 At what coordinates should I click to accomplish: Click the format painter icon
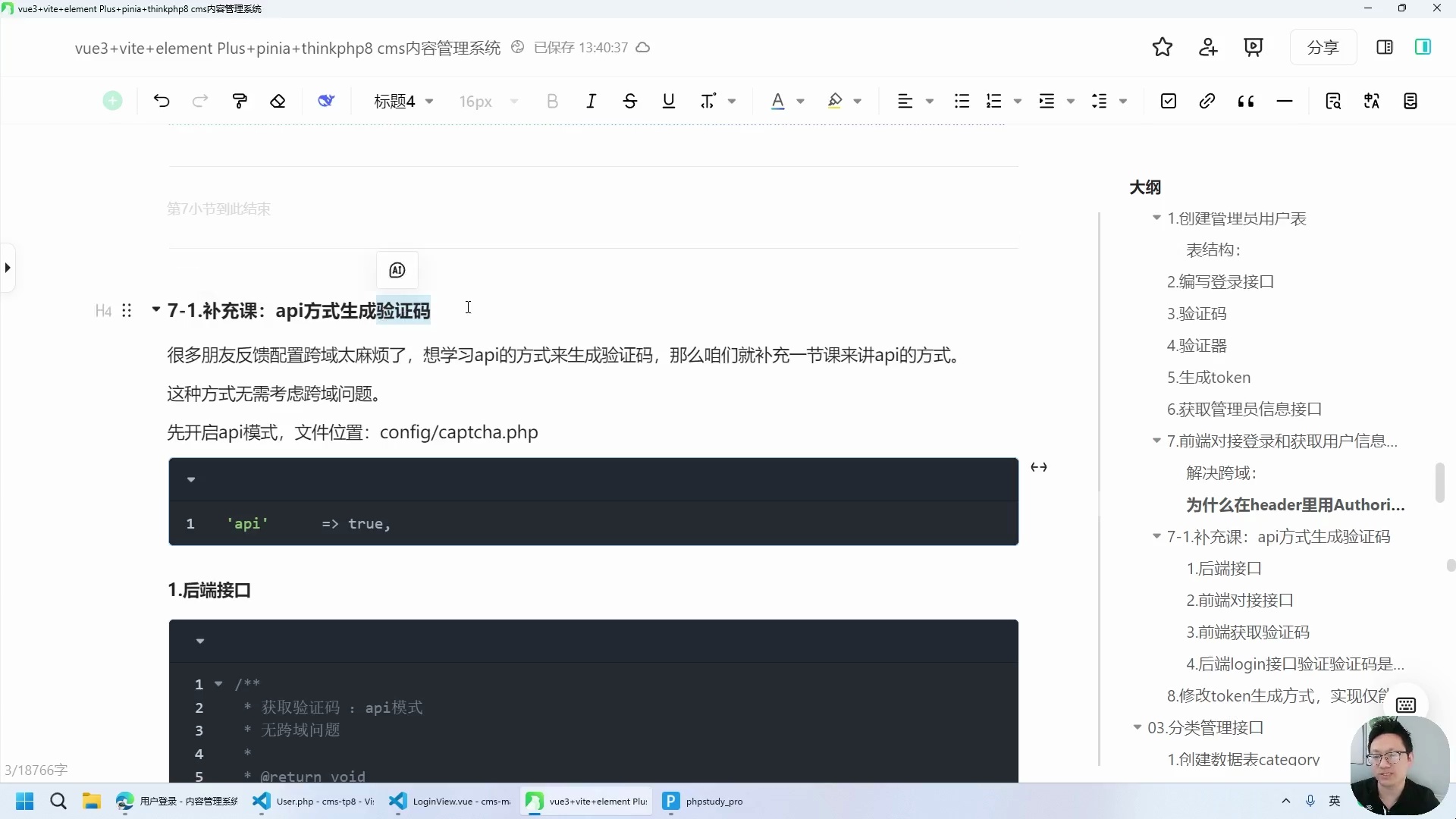pyautogui.click(x=240, y=101)
